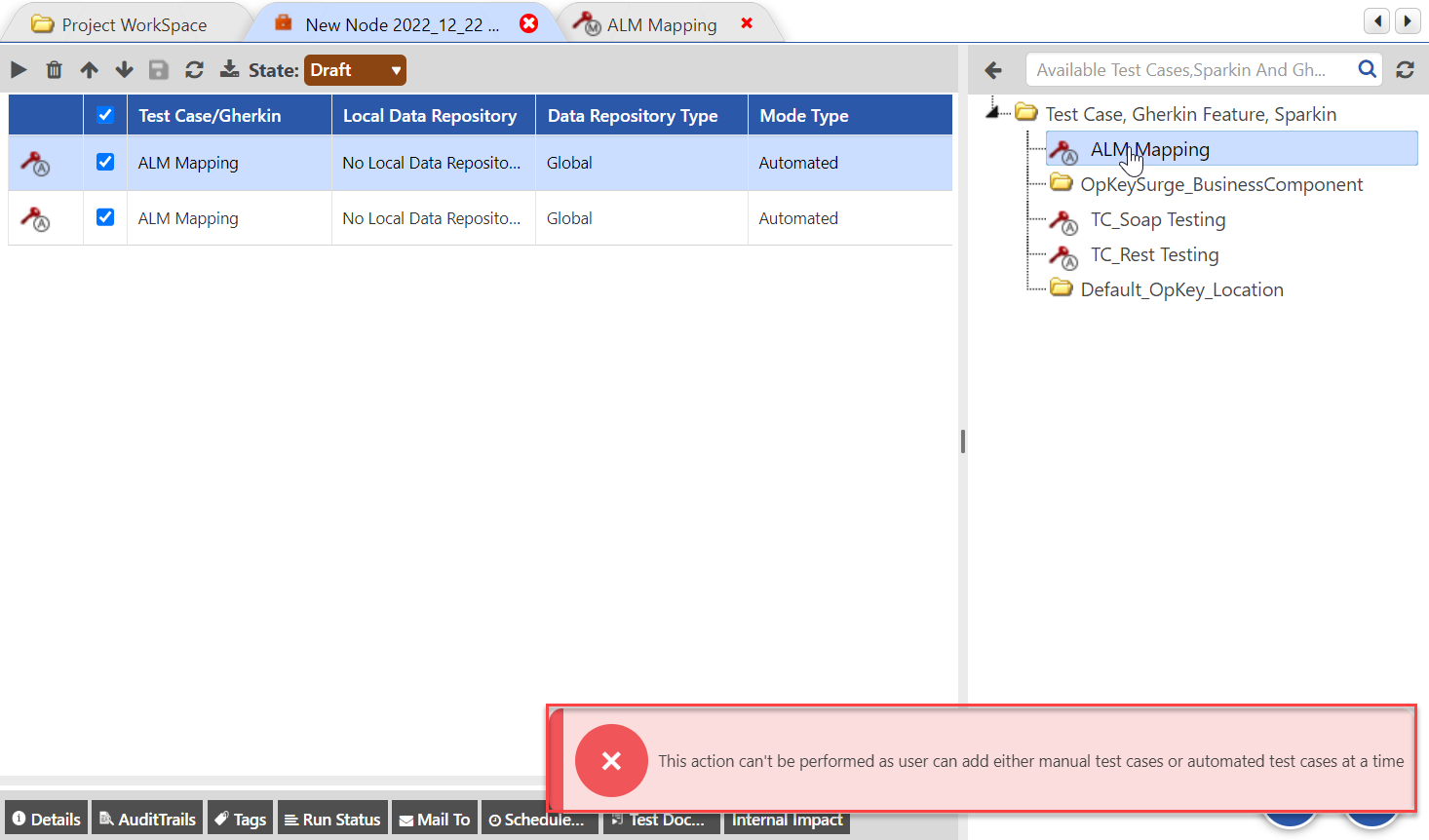Uncheck the second ALM Mapping row checkbox
Image resolution: width=1429 pixels, height=840 pixels.
pos(105,217)
